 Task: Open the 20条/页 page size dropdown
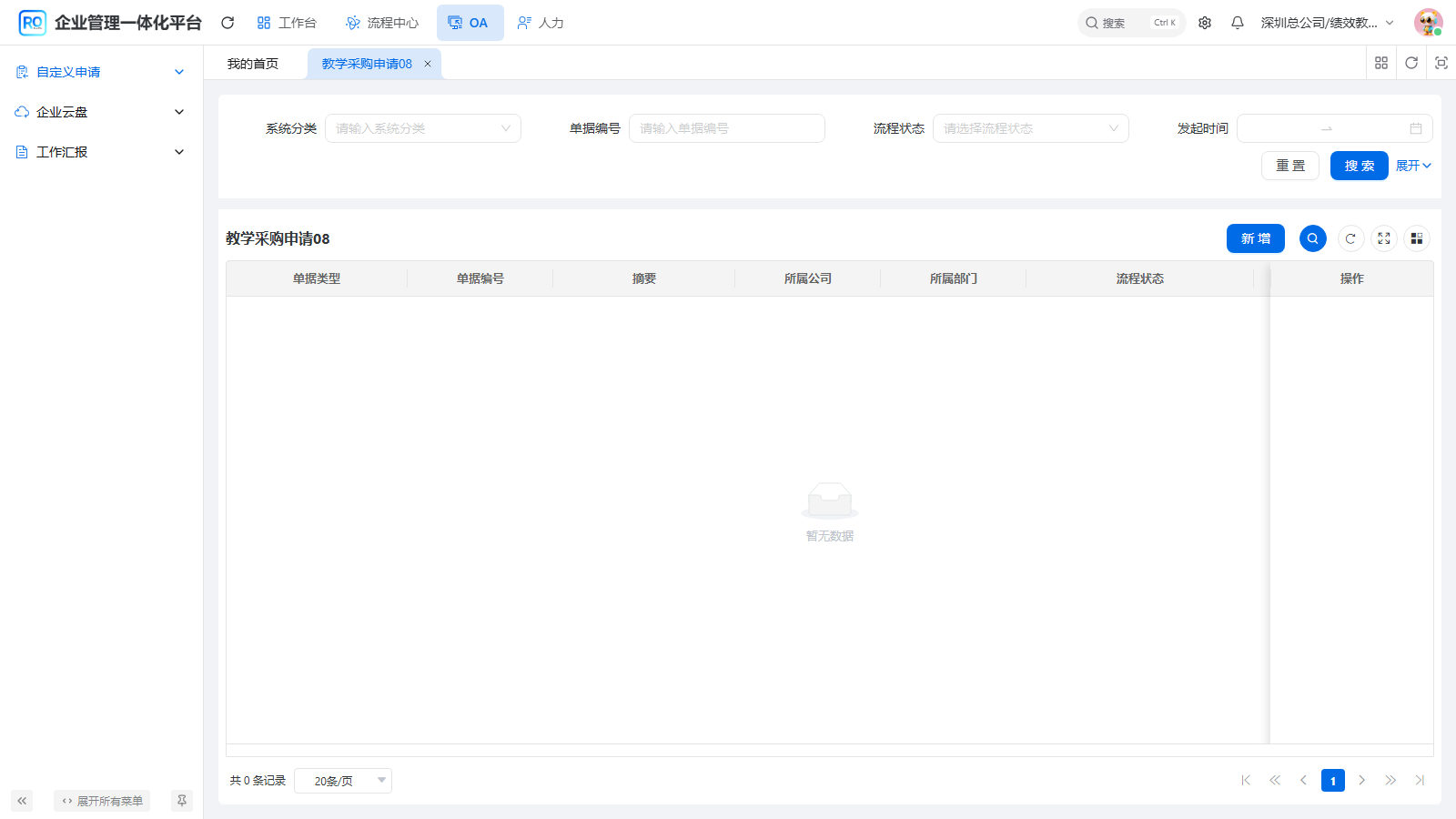(x=343, y=781)
